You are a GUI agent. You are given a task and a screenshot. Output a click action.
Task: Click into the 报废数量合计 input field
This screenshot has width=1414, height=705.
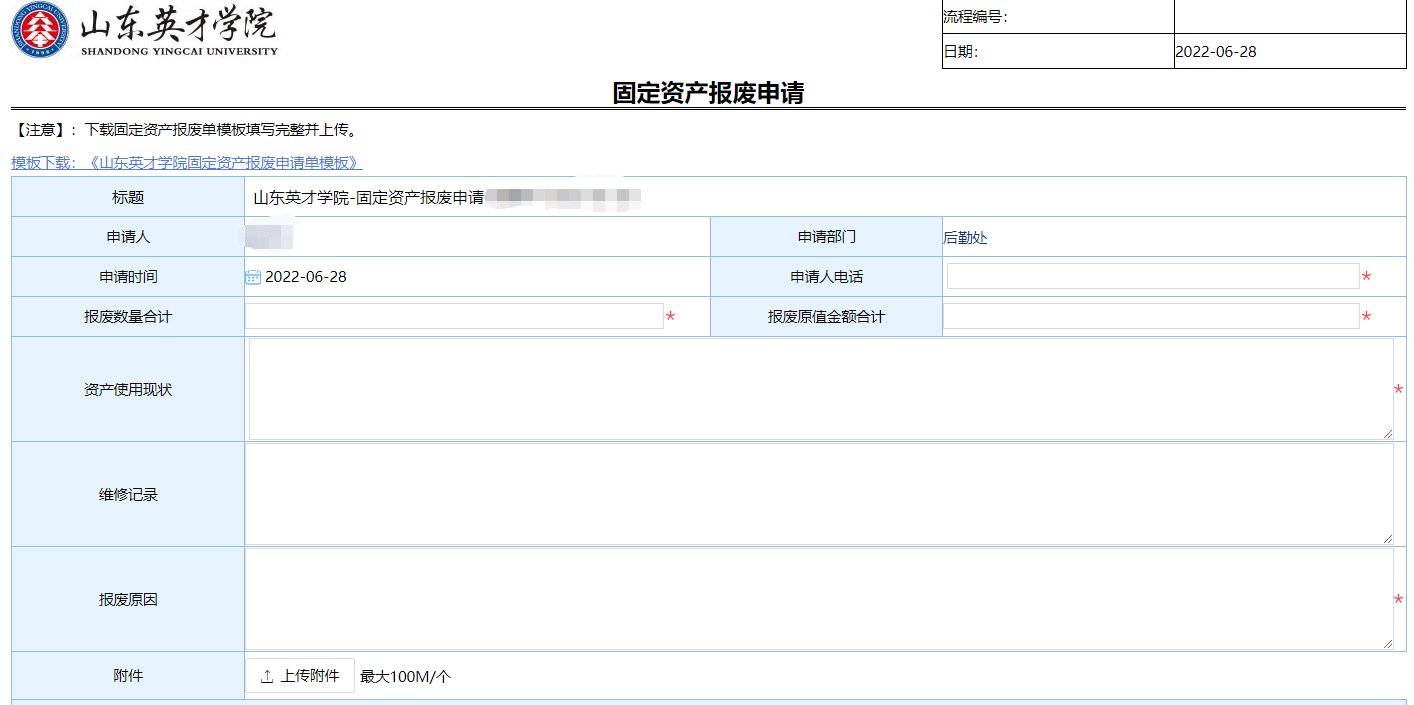coord(454,317)
